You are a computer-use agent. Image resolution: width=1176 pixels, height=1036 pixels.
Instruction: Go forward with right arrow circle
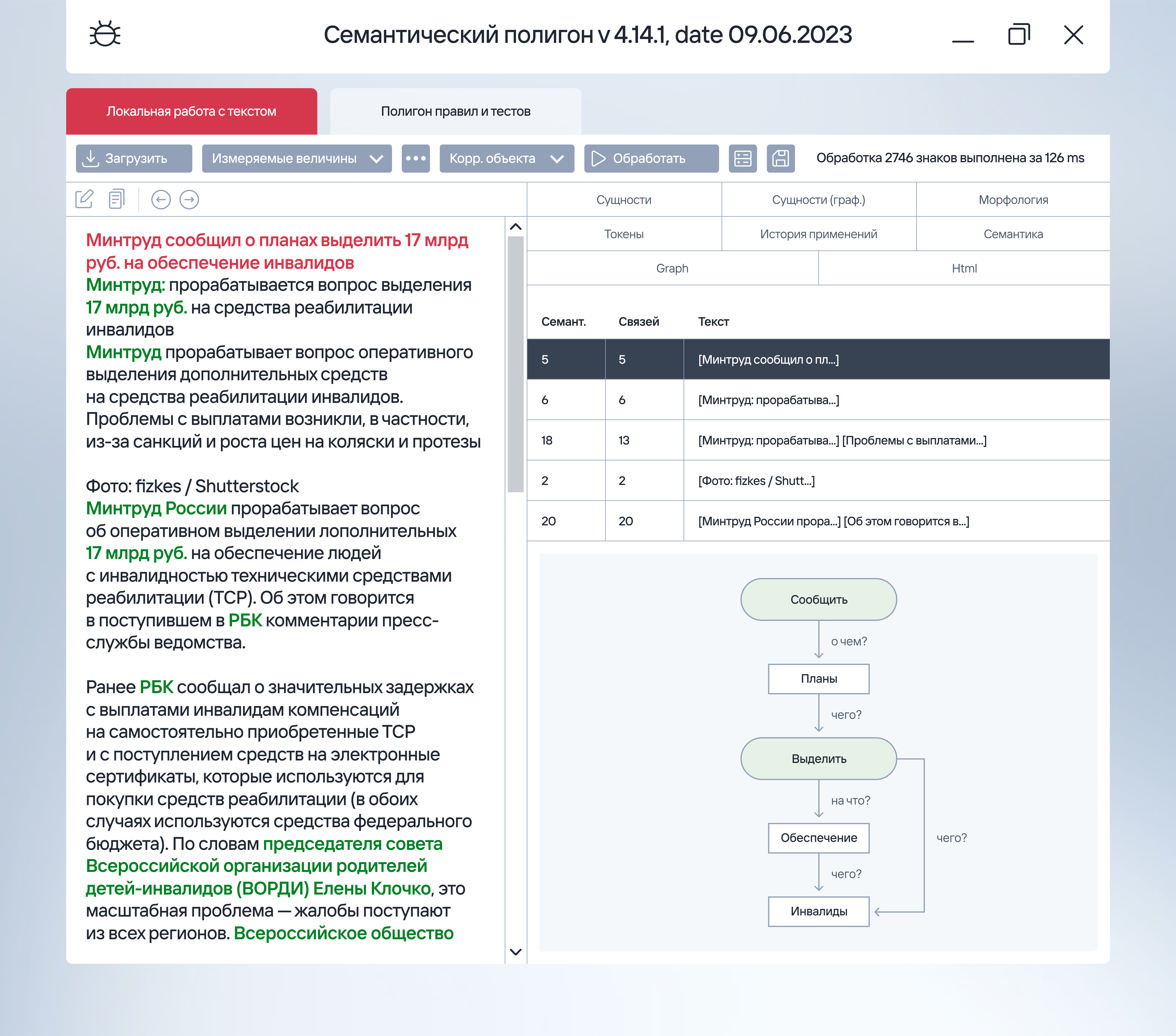coord(189,200)
